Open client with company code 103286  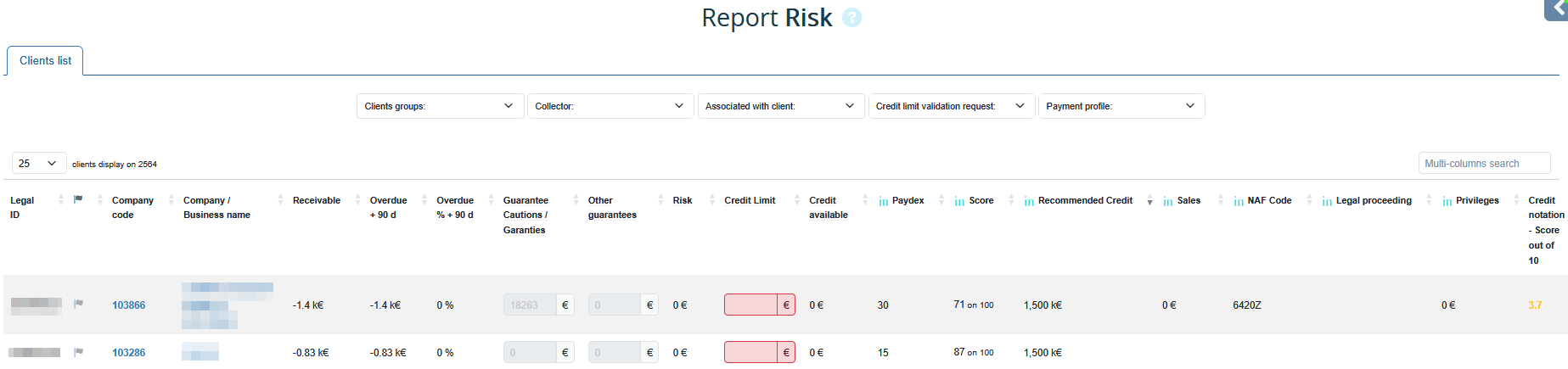tap(128, 353)
